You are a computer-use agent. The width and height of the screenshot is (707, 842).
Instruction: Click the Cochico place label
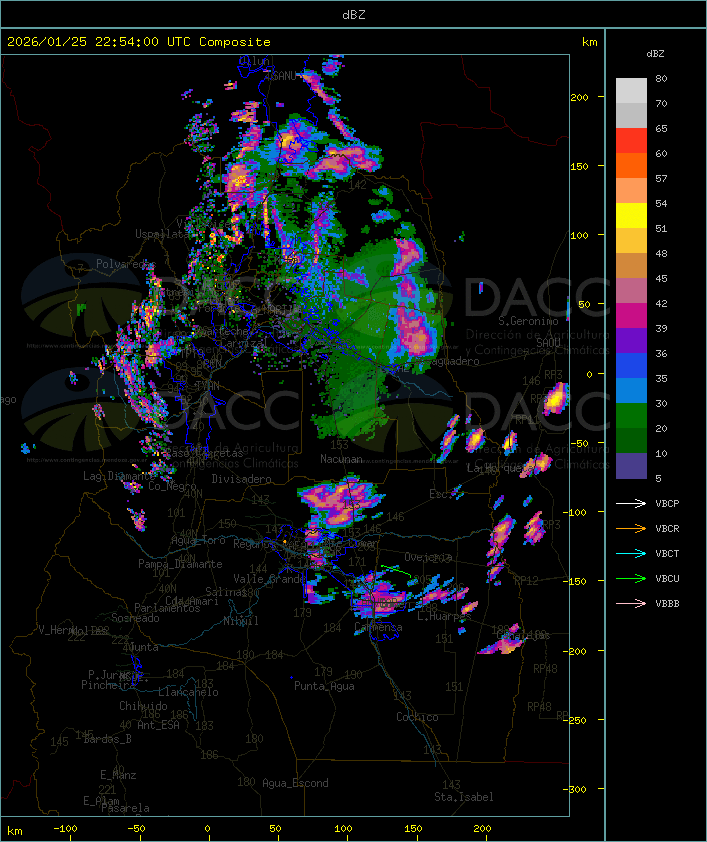point(417,717)
